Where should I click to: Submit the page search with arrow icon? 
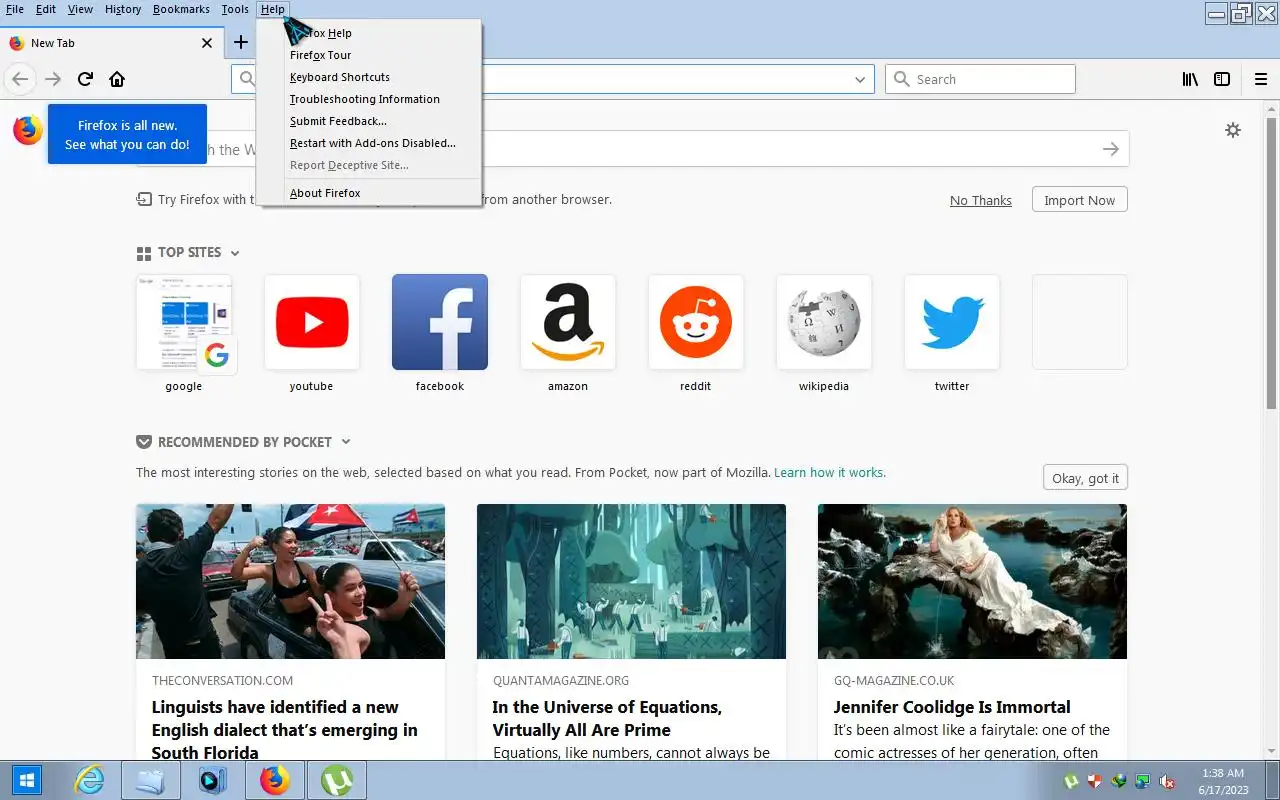(x=1111, y=149)
